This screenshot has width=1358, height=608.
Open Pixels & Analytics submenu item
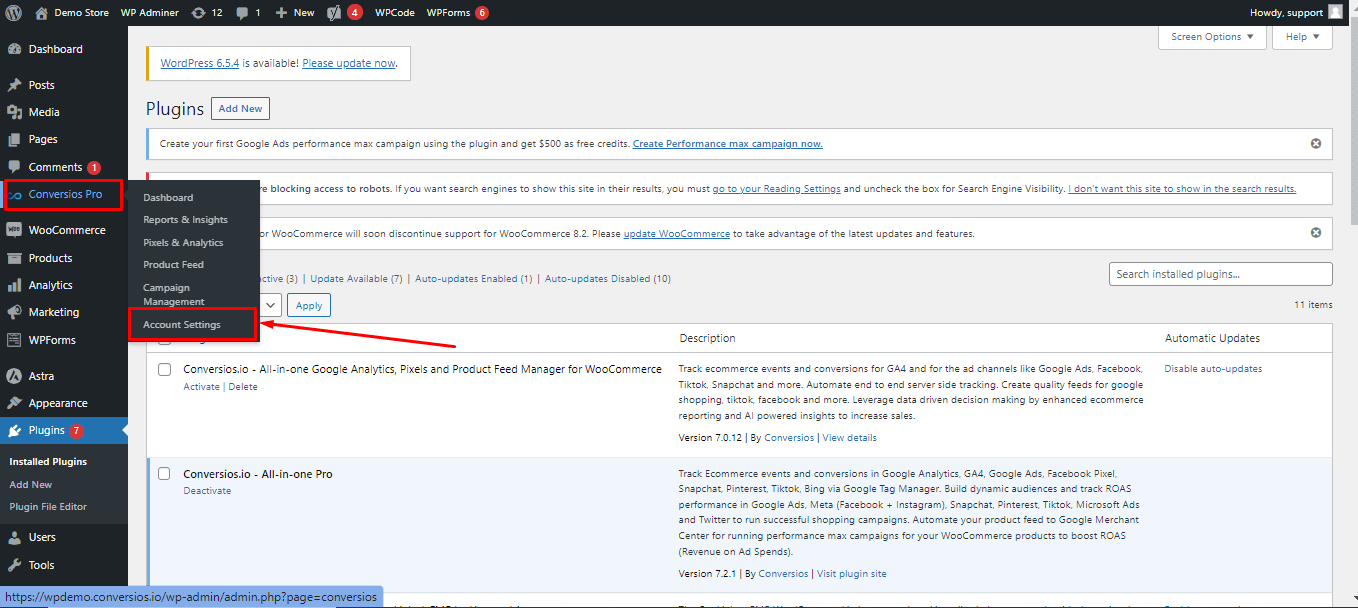(x=183, y=243)
